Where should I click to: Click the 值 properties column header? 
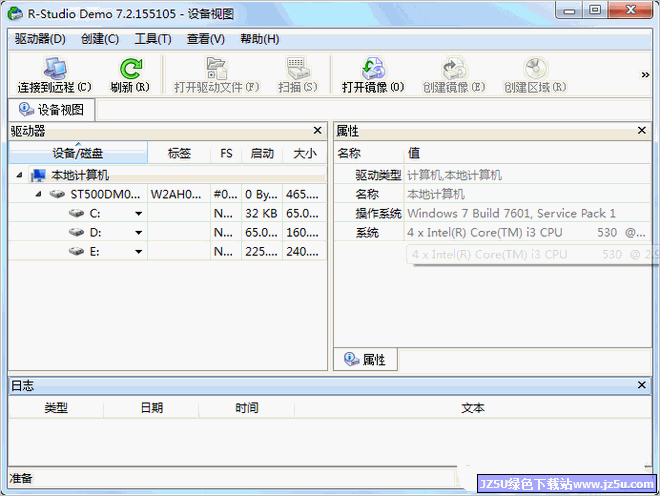[x=528, y=153]
